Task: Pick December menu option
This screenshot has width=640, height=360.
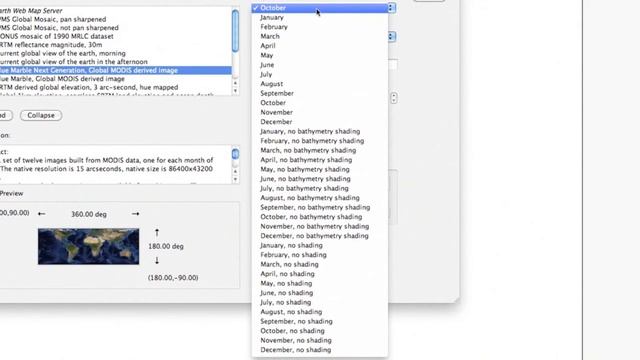Action: click(320, 122)
